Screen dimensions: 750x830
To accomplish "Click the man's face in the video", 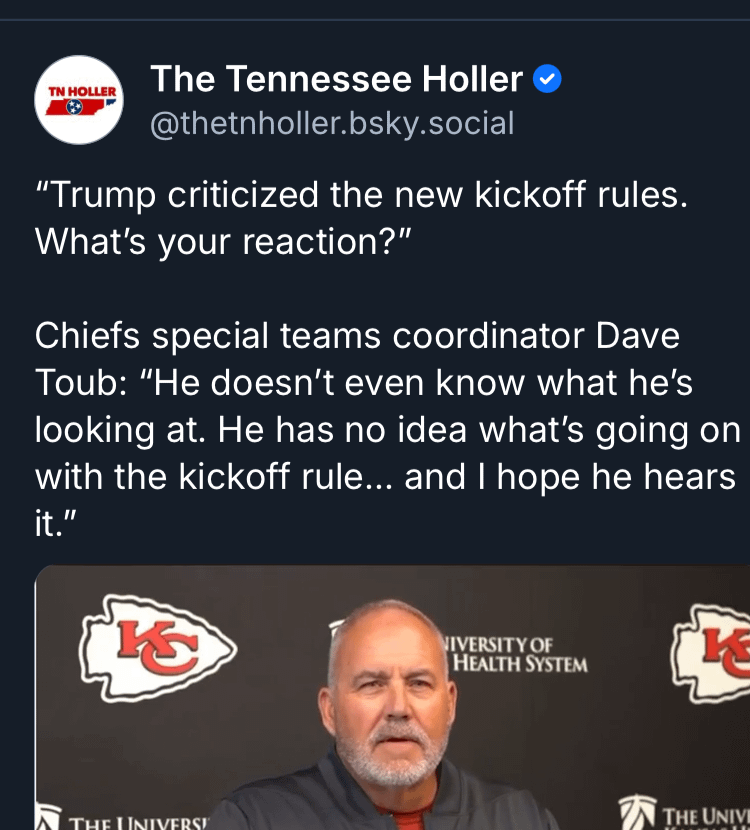I will [392, 700].
